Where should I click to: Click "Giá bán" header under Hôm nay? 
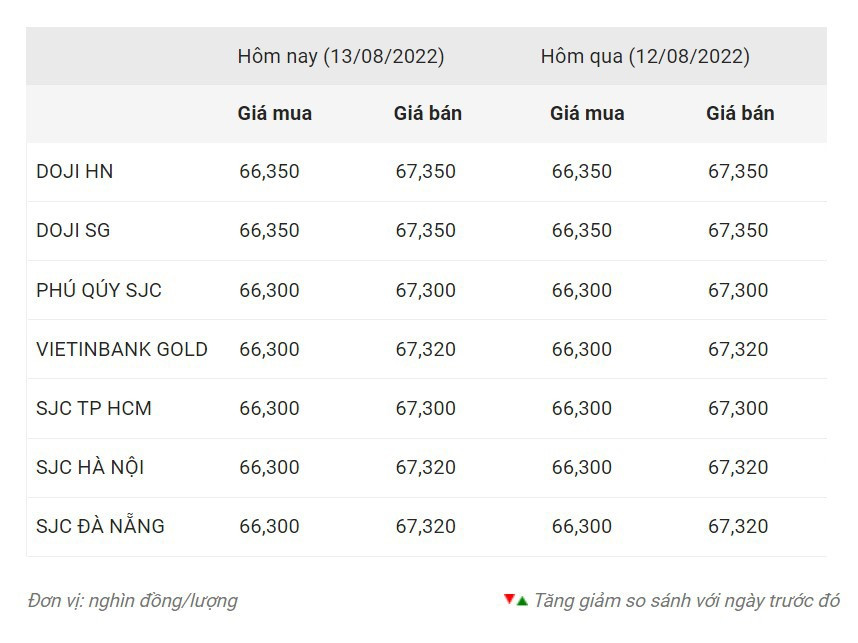point(428,113)
